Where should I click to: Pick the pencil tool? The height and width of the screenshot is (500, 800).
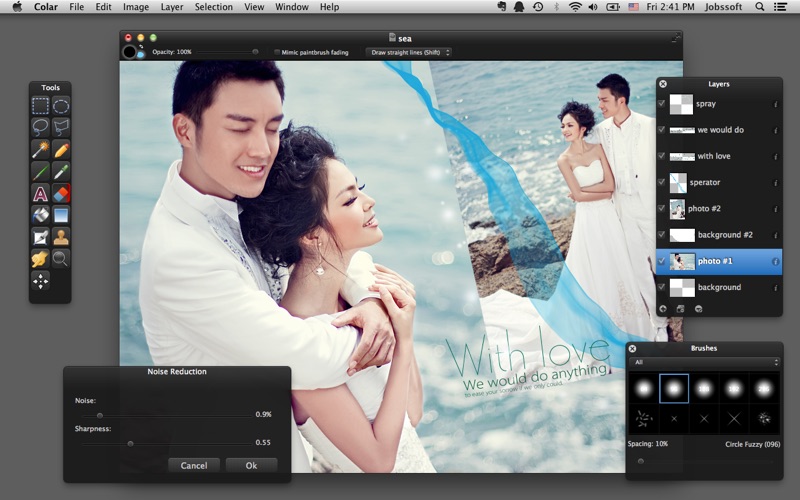(x=61, y=150)
